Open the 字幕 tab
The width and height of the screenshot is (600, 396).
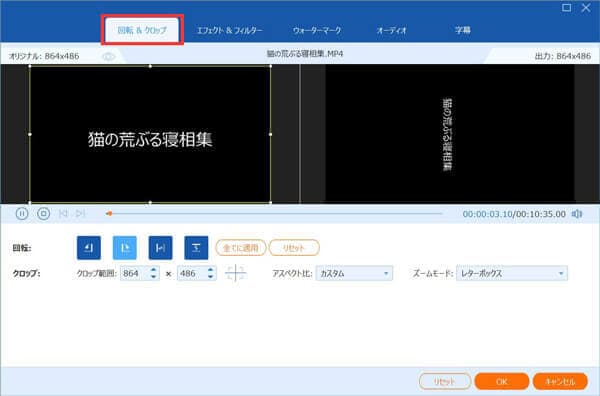463,30
